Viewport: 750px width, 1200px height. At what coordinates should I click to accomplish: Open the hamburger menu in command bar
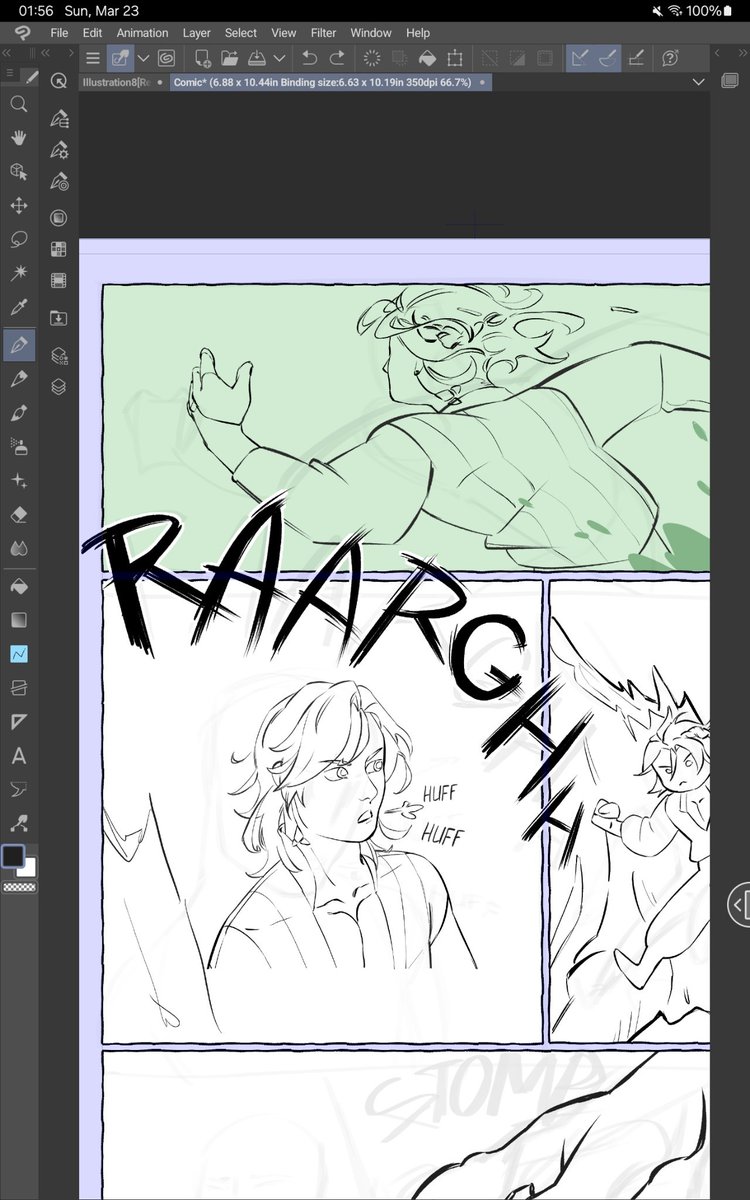(x=93, y=58)
